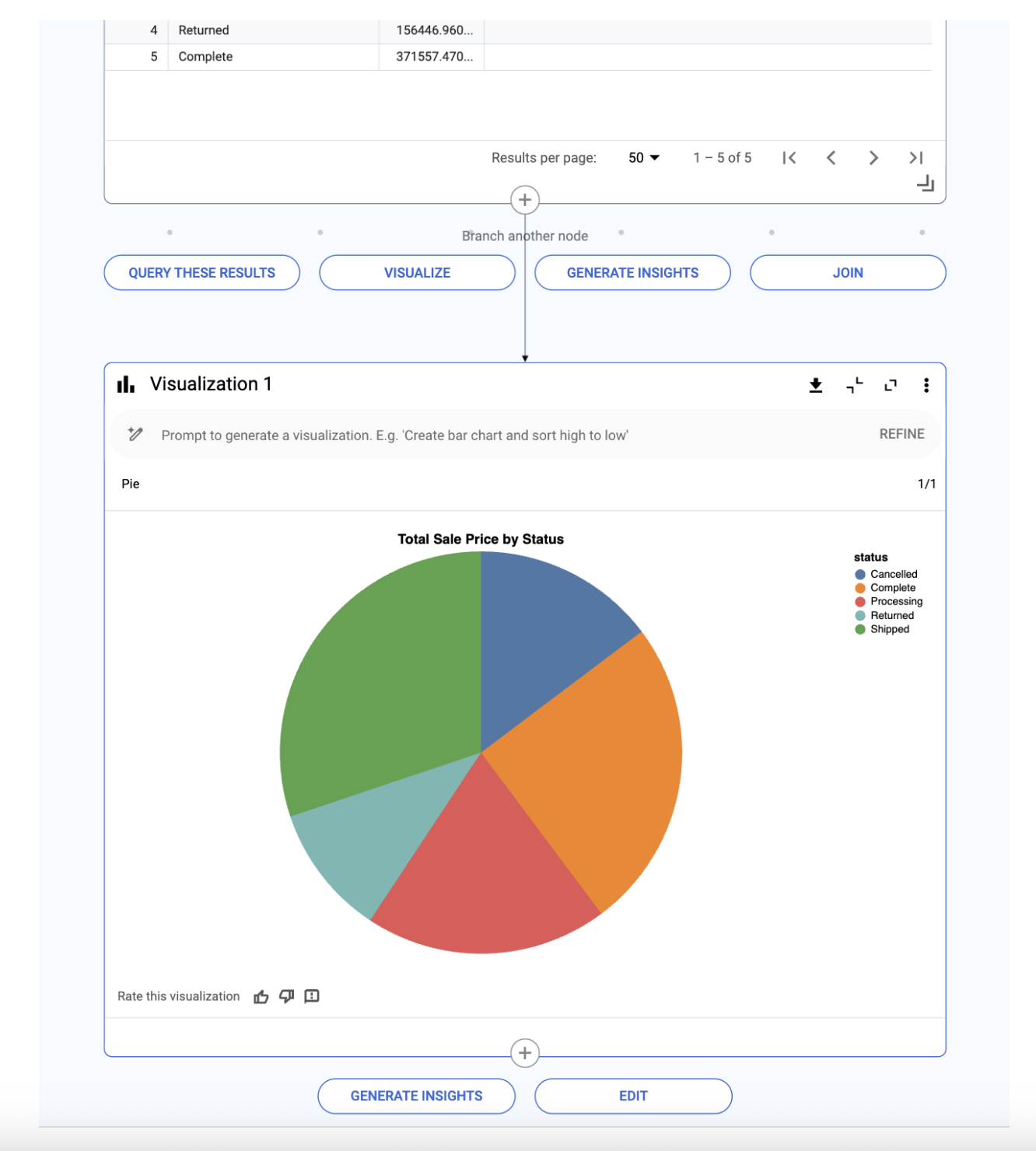Click plus icon below the visualization

525,1053
